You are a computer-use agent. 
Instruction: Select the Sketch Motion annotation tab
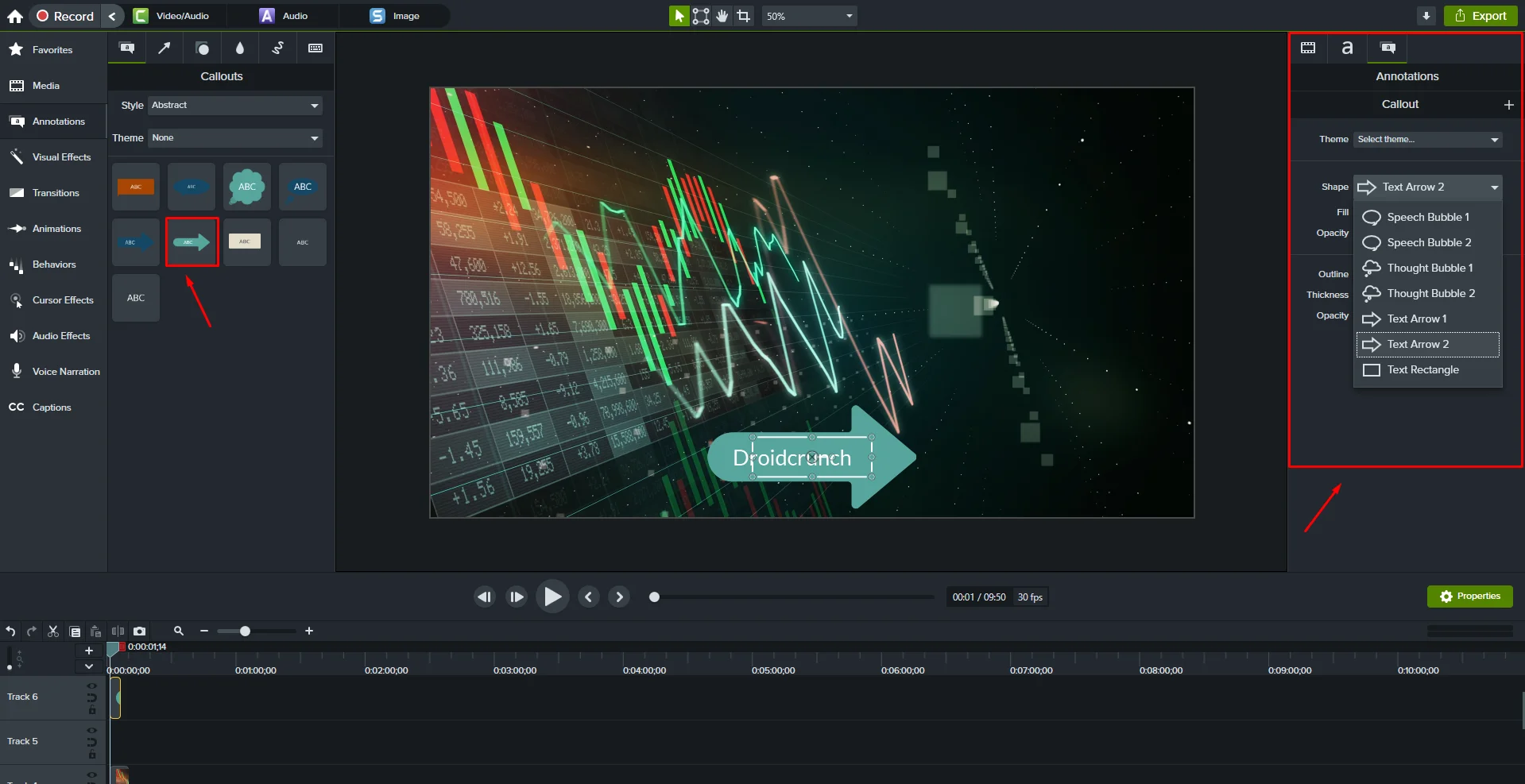(x=277, y=48)
